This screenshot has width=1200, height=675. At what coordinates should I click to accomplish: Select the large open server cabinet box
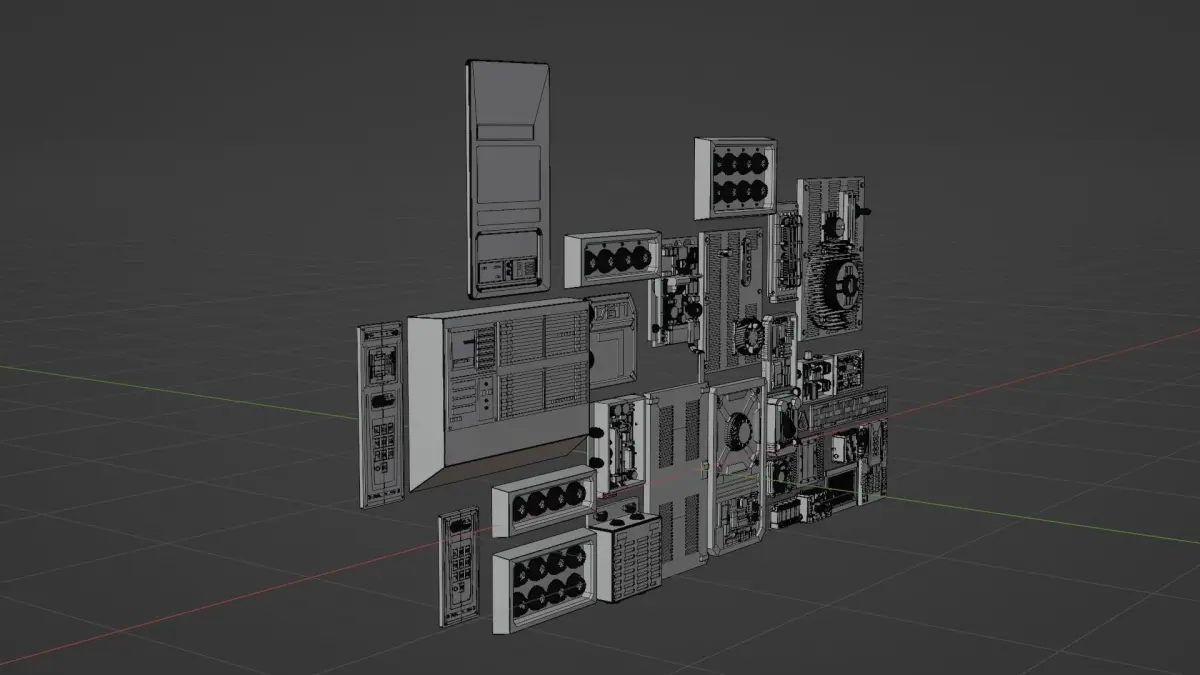tap(497, 392)
